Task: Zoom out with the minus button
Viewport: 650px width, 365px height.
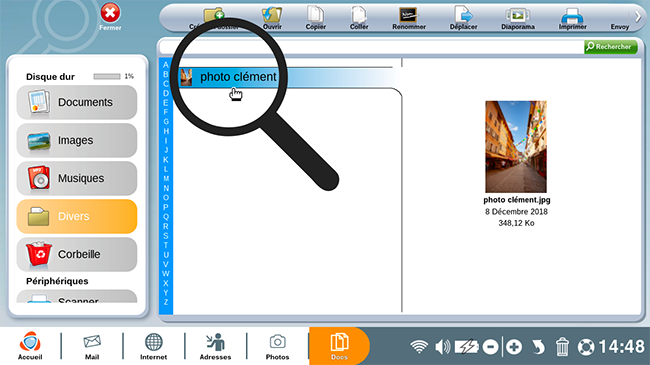Action: (x=490, y=347)
